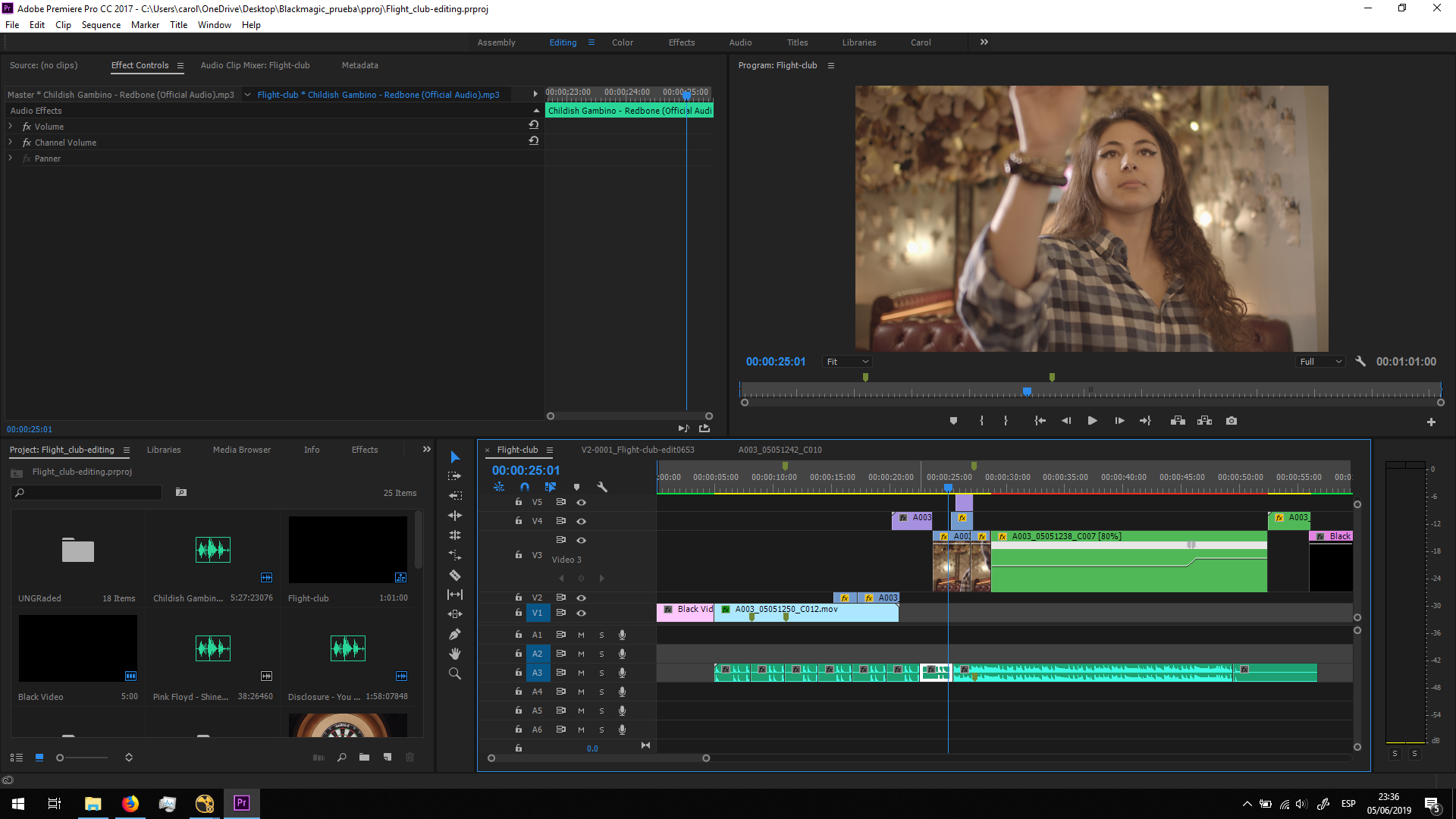Open the Fit zoom level dropdown

click(x=848, y=362)
